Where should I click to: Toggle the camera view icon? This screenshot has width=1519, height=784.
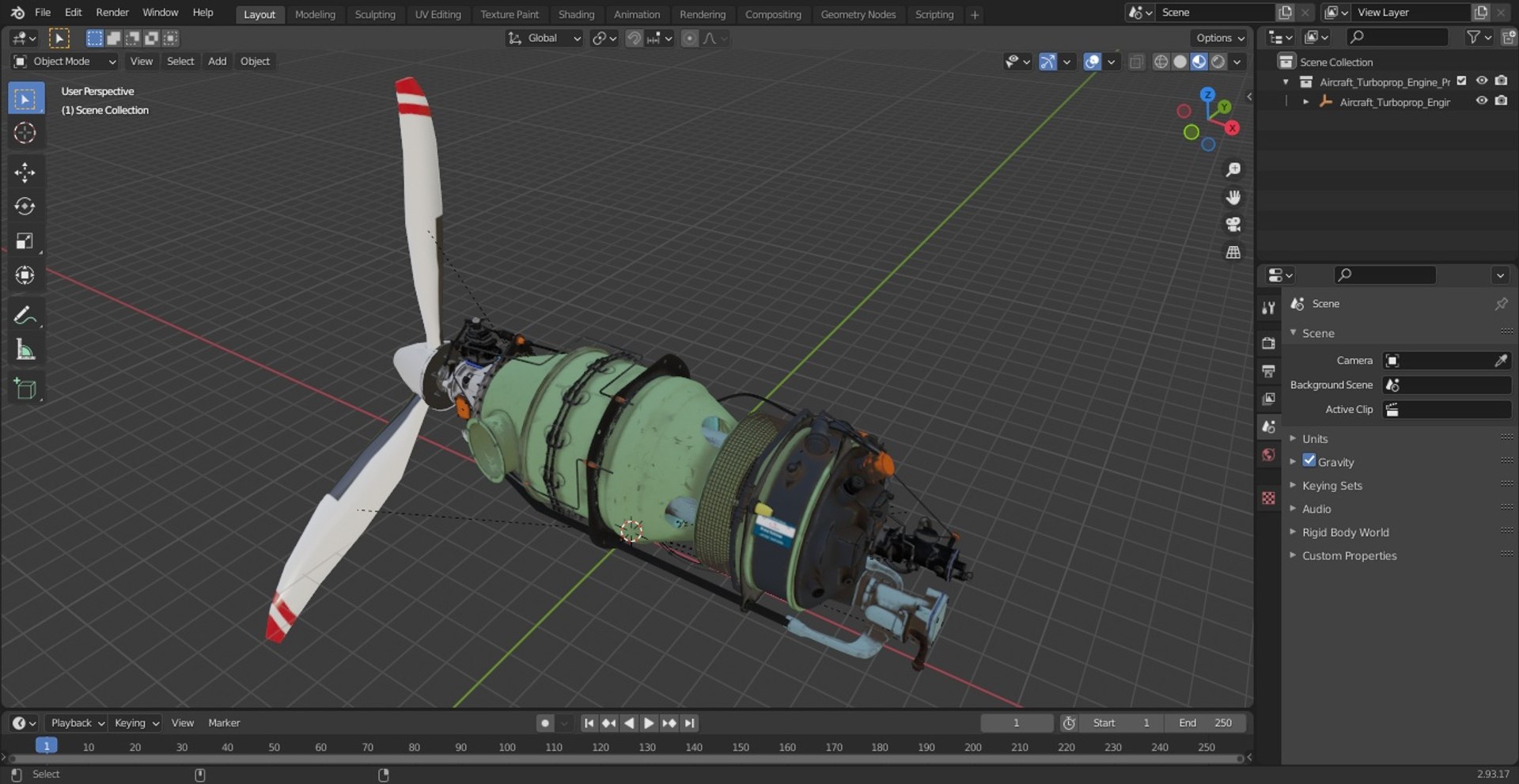coord(1233,225)
